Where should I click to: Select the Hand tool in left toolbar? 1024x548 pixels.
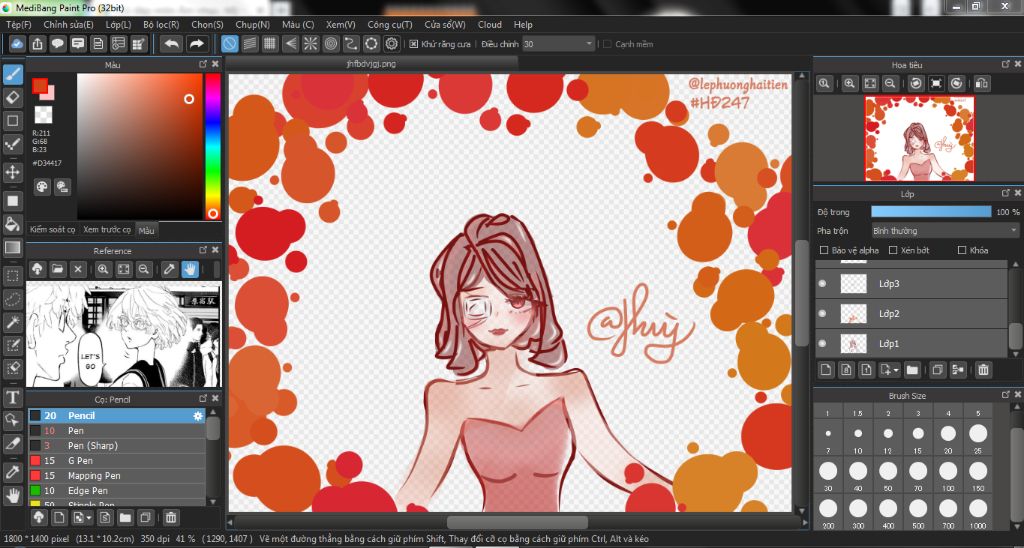(x=12, y=496)
